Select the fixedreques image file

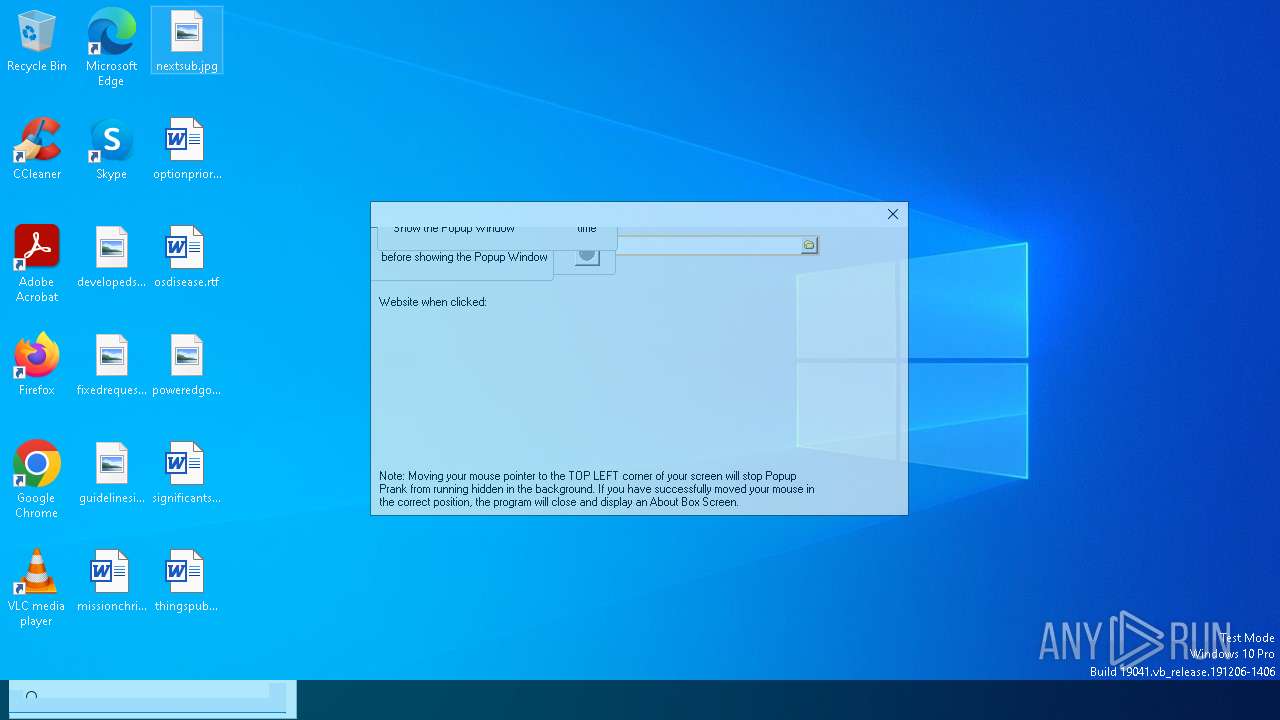(111, 365)
